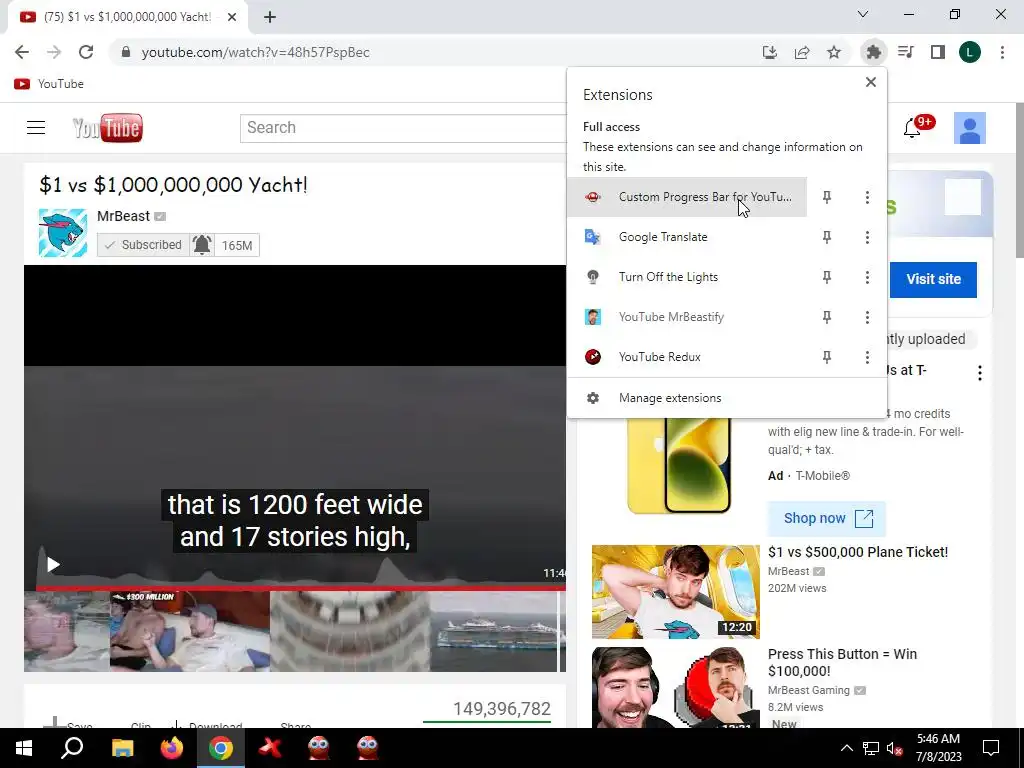Image resolution: width=1024 pixels, height=768 pixels.
Task: Pin YouTube MrBeastify extension
Action: (827, 317)
